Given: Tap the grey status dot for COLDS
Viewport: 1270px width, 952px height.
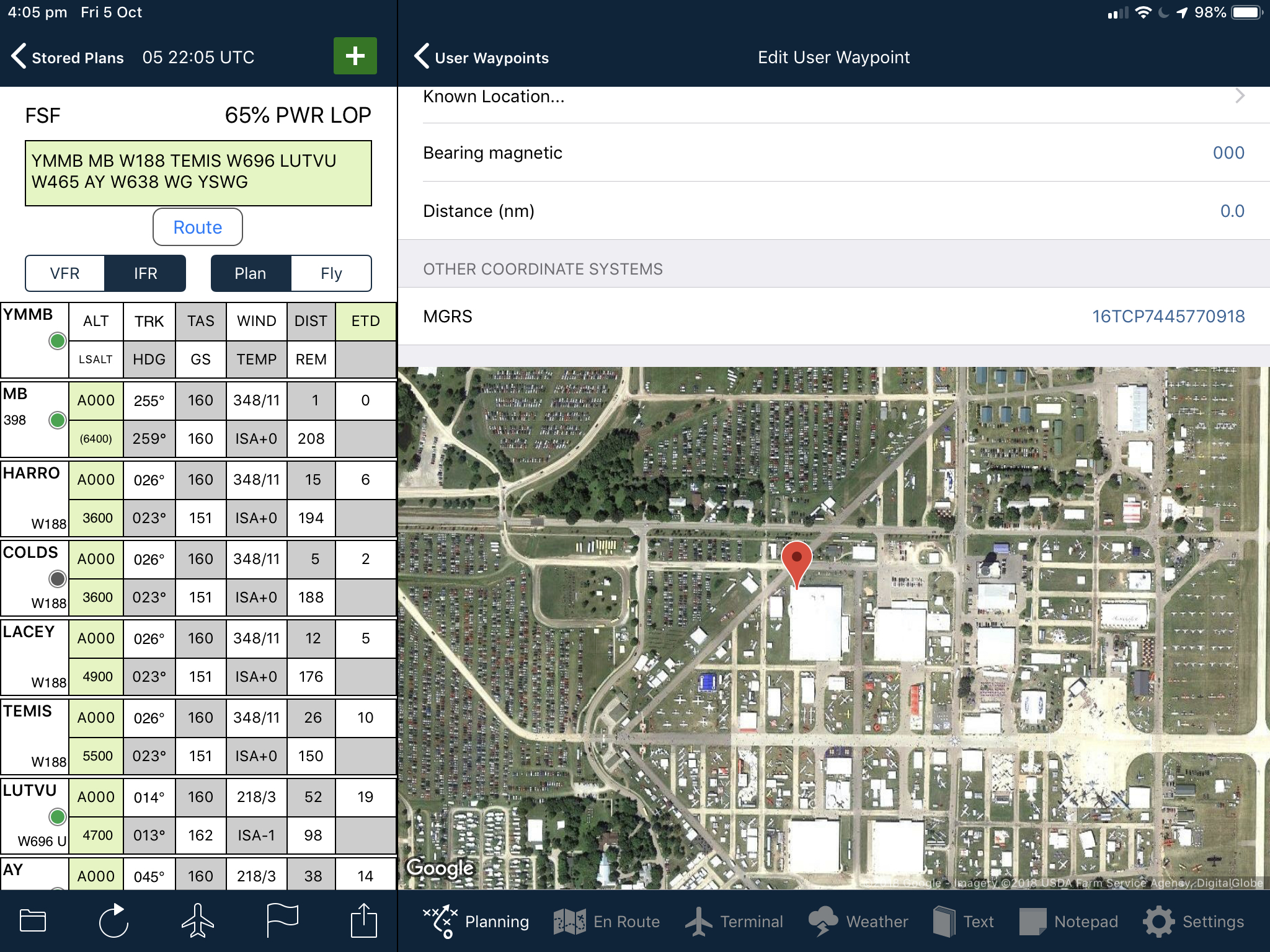Looking at the screenshot, I should (58, 579).
